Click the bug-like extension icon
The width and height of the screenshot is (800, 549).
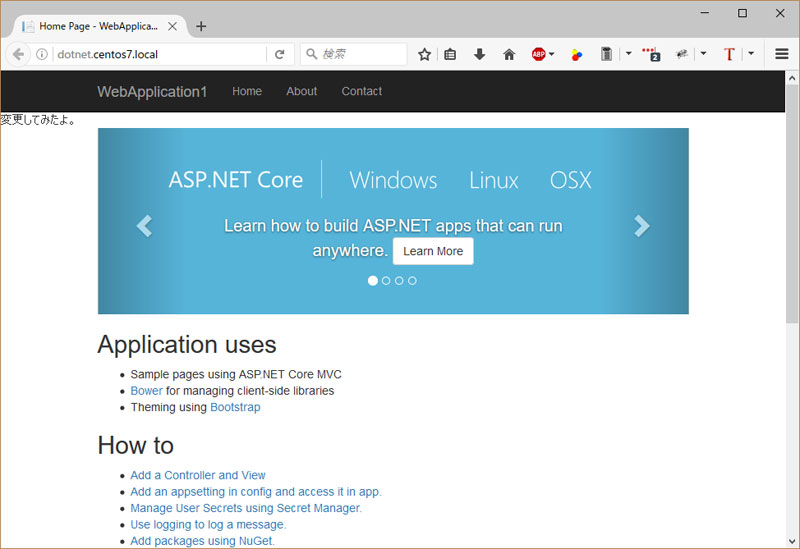[x=682, y=54]
